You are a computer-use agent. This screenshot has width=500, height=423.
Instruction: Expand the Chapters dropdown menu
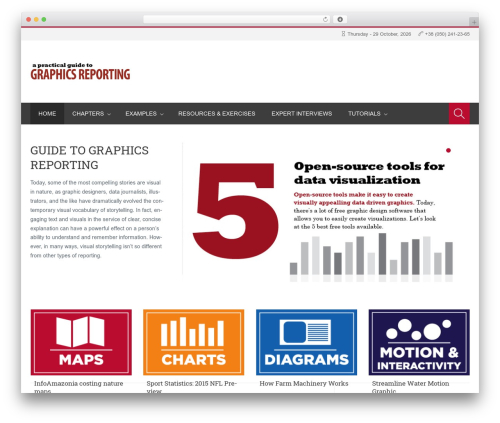[91, 114]
